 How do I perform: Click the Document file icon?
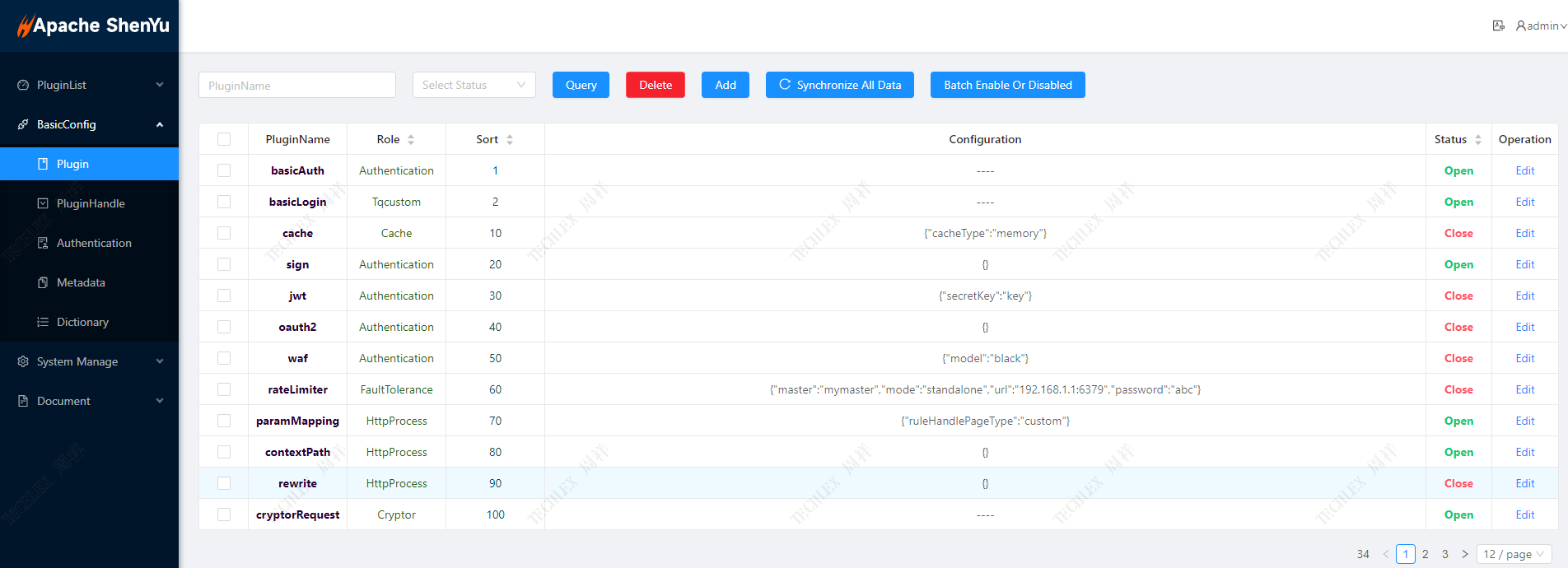tap(23, 401)
